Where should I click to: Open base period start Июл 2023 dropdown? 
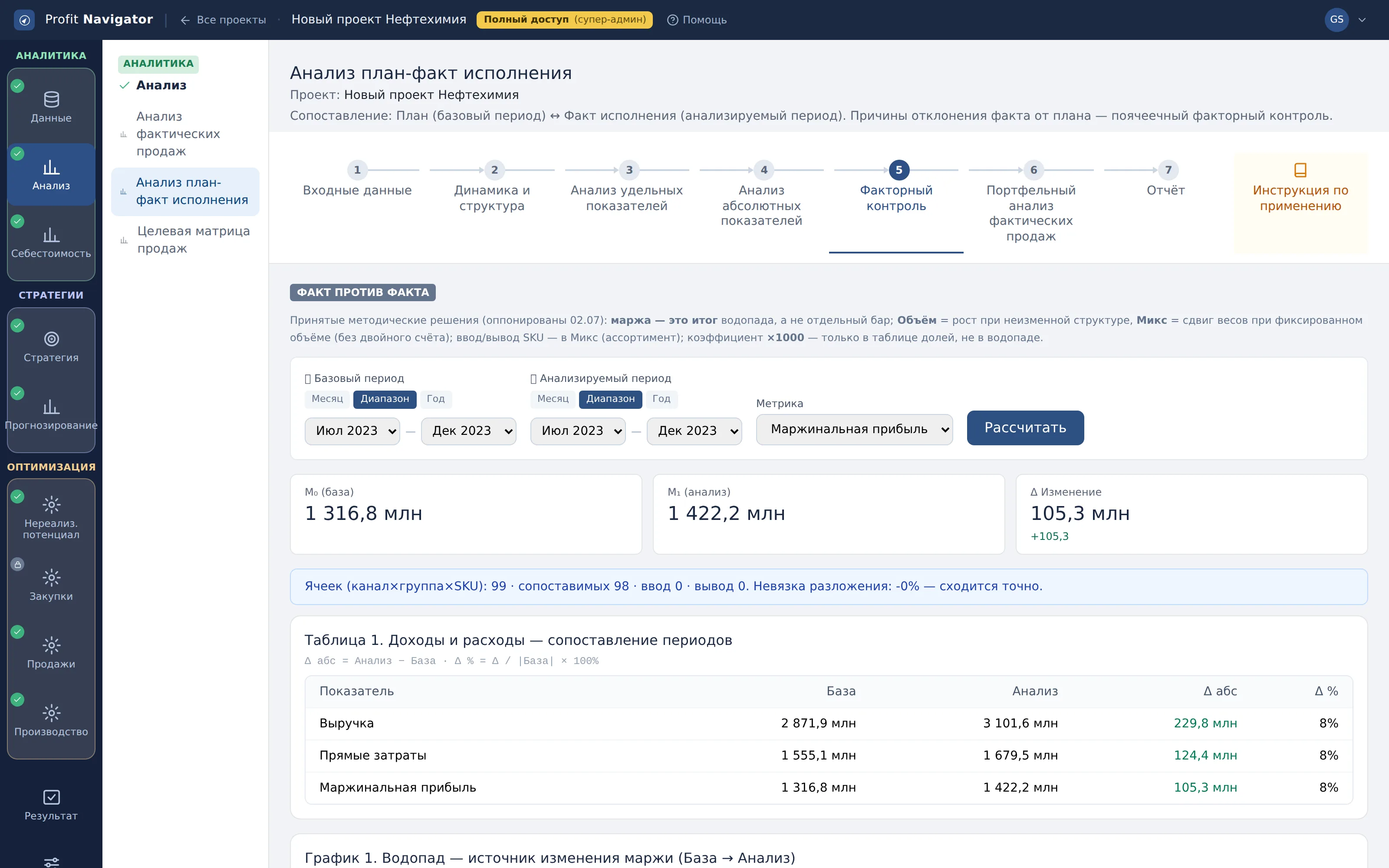[352, 431]
